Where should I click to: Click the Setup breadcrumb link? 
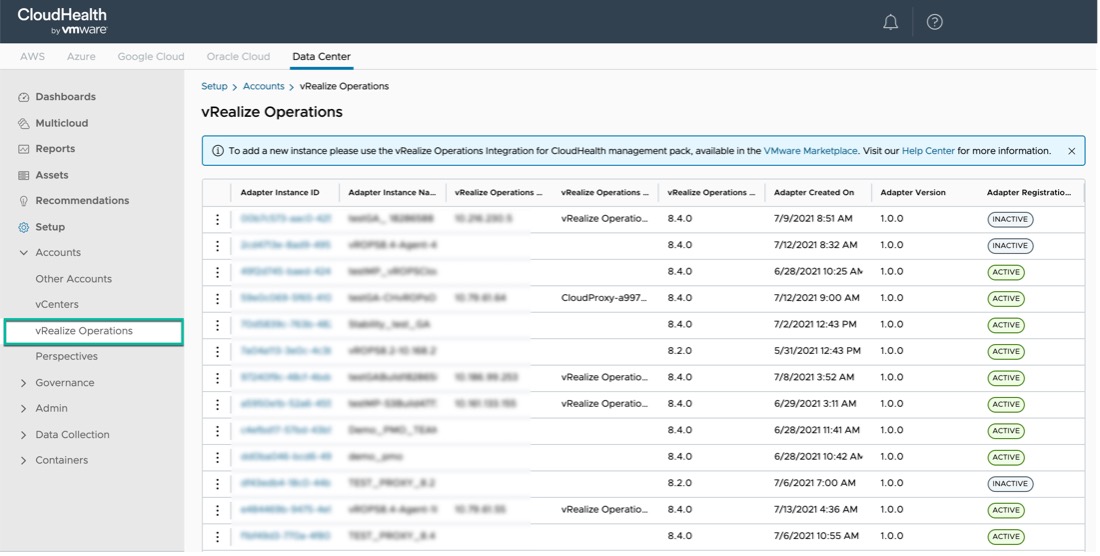(214, 86)
